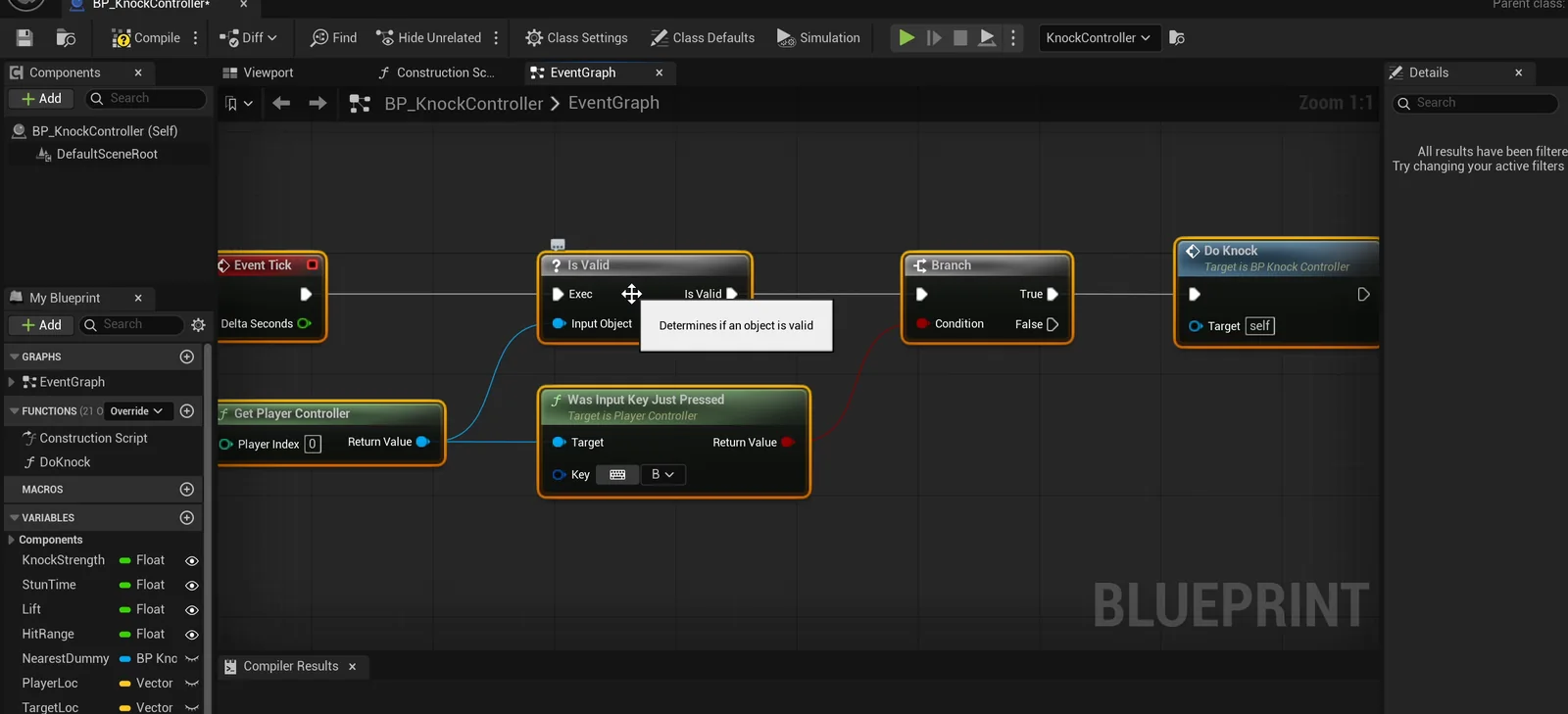The image size is (1568, 714).
Task: Select the DoKnock function
Action: 65,462
